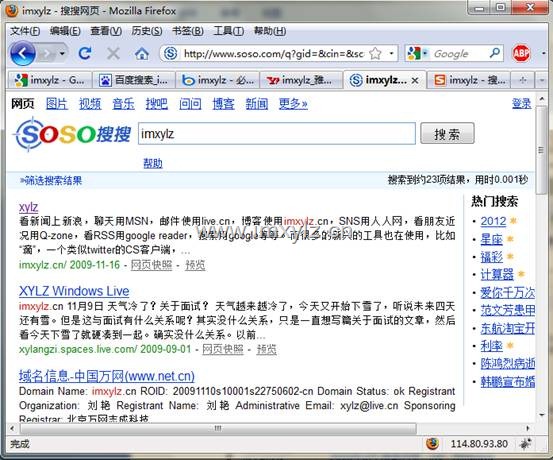Expand the »筛选搜索结果 filter link

51,181
